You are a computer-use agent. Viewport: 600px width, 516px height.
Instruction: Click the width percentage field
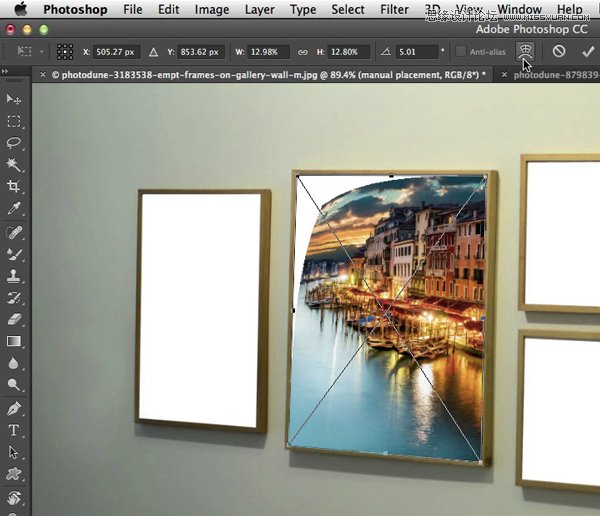pyautogui.click(x=268, y=52)
